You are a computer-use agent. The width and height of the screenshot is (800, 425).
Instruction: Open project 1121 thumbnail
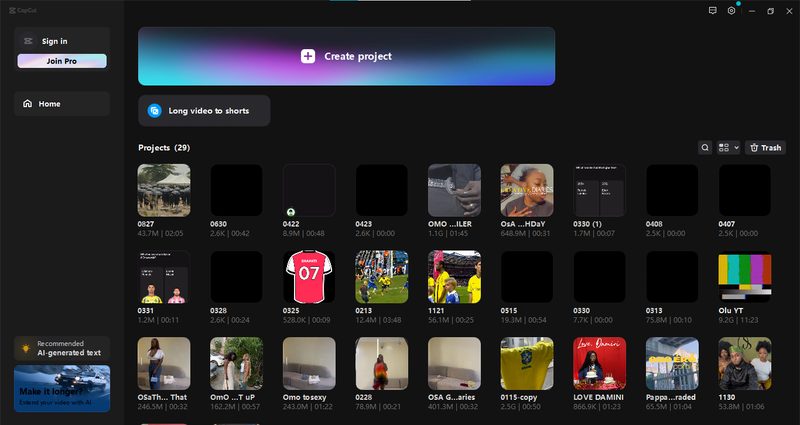(x=454, y=277)
